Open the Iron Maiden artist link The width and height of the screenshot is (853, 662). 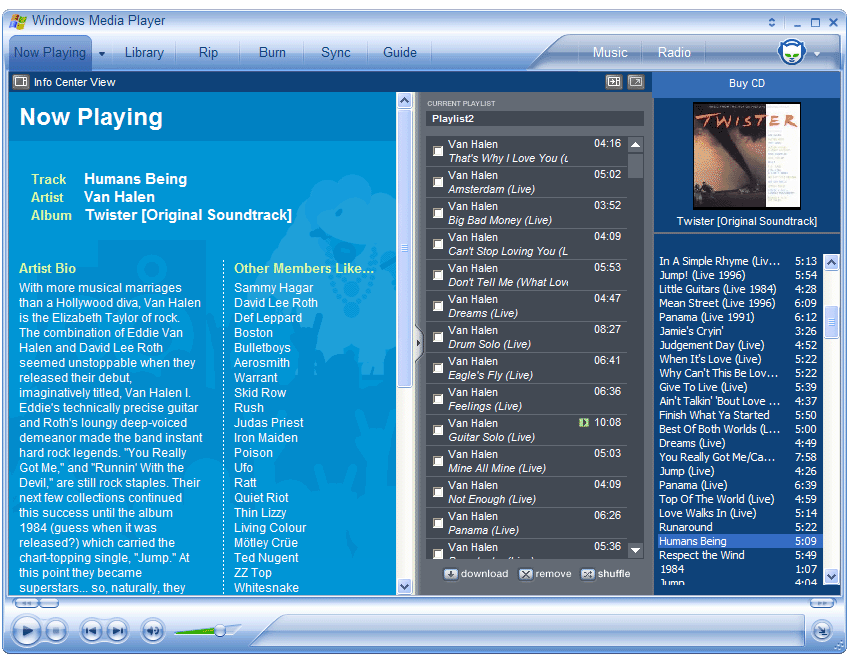tap(265, 438)
